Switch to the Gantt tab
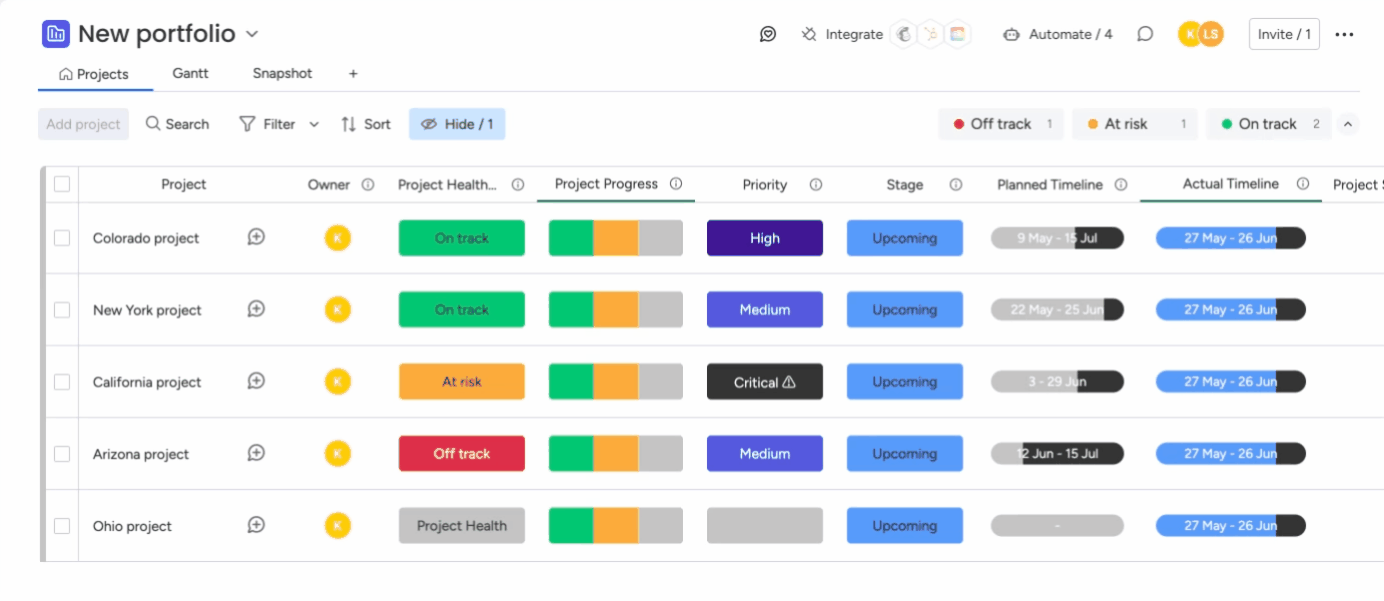The image size is (1384, 601). pyautogui.click(x=190, y=74)
